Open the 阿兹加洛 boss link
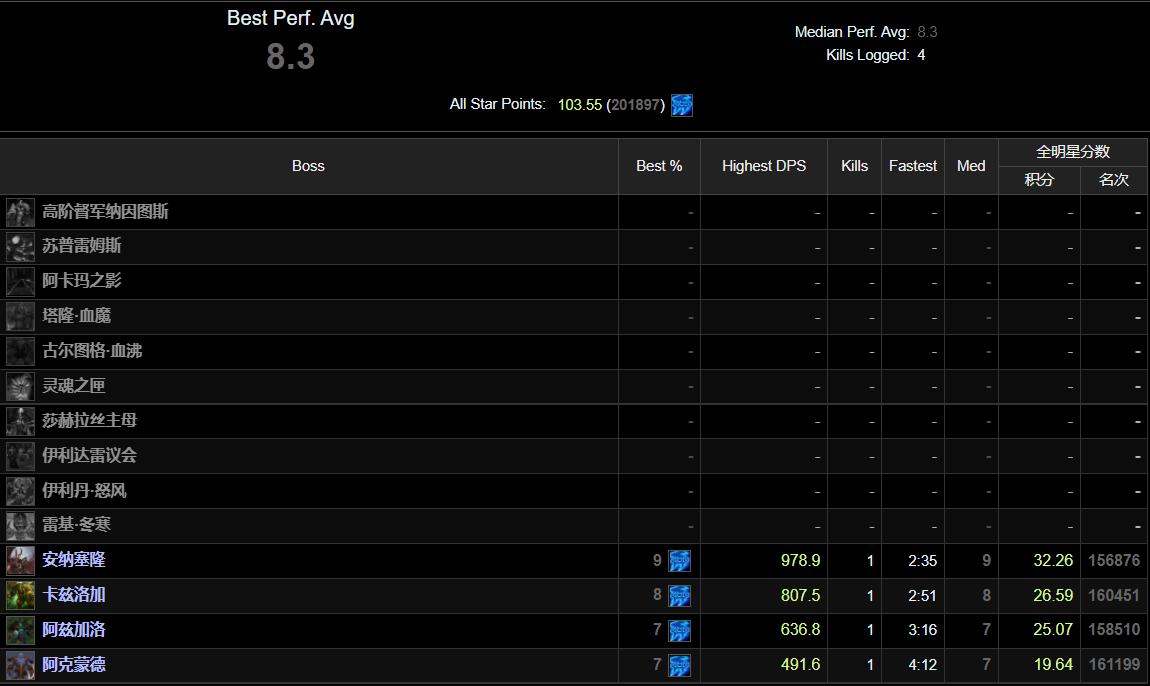 pyautogui.click(x=73, y=630)
